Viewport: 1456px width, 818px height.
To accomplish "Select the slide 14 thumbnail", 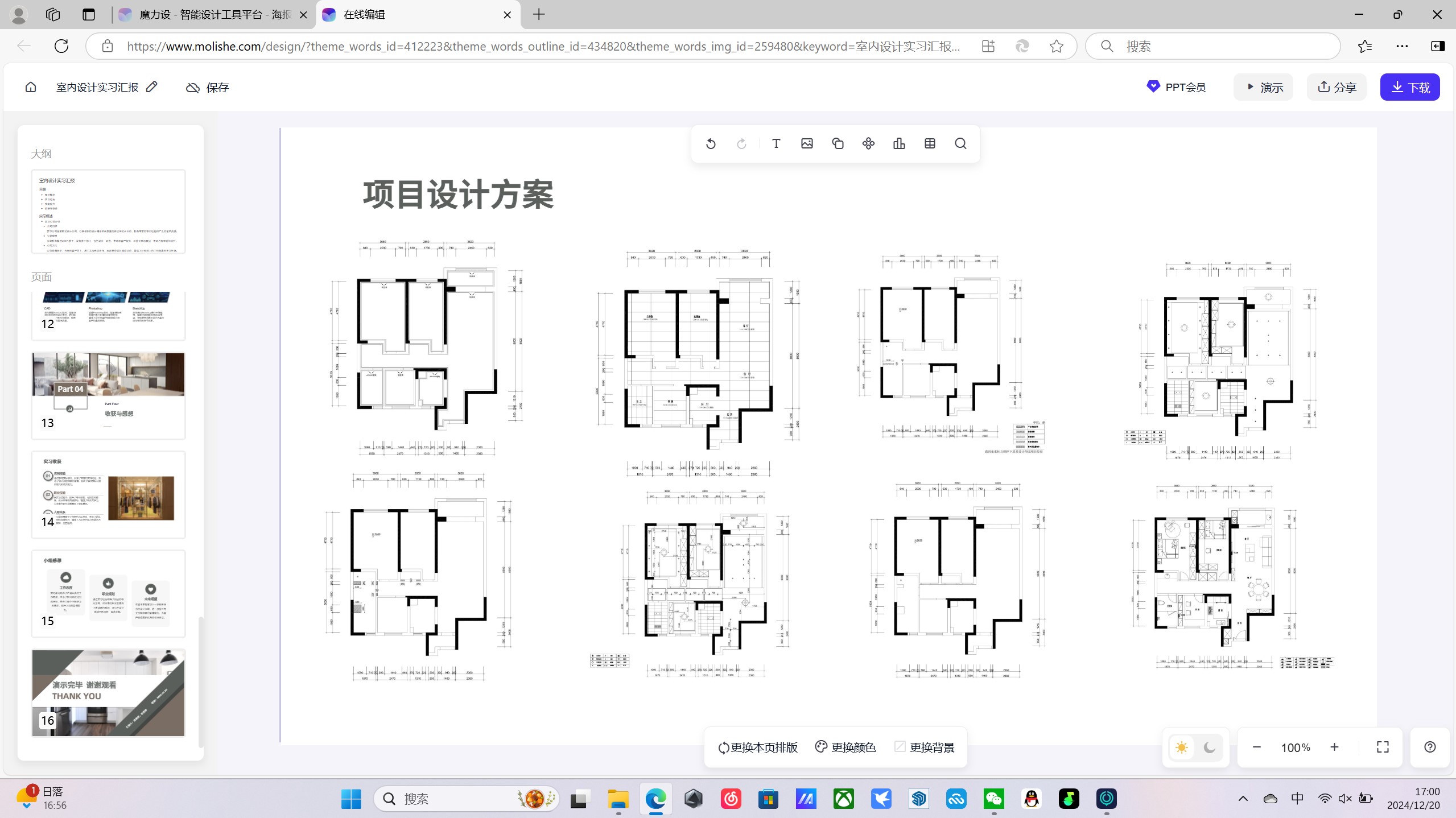I will [x=108, y=494].
